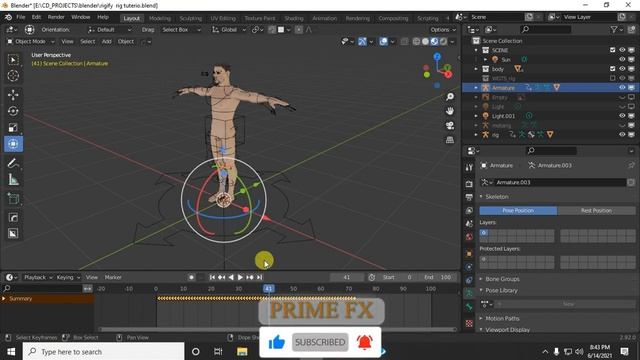Image resolution: width=640 pixels, height=360 pixels.
Task: Open the Object Mode dropdown
Action: [x=30, y=41]
